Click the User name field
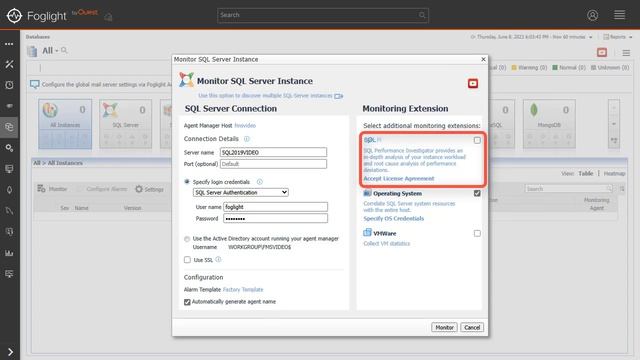The height and width of the screenshot is (360, 640). click(x=275, y=207)
